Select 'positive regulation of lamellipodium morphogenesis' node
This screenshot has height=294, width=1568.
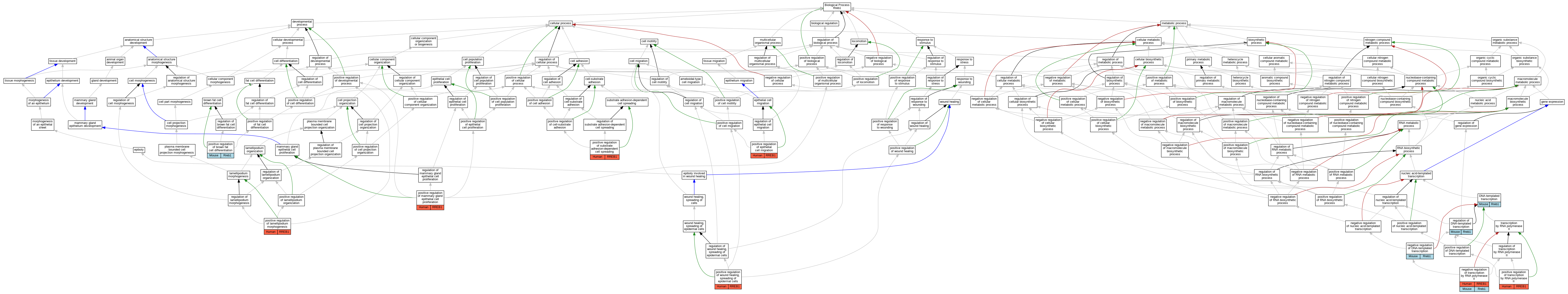pyautogui.click(x=277, y=223)
